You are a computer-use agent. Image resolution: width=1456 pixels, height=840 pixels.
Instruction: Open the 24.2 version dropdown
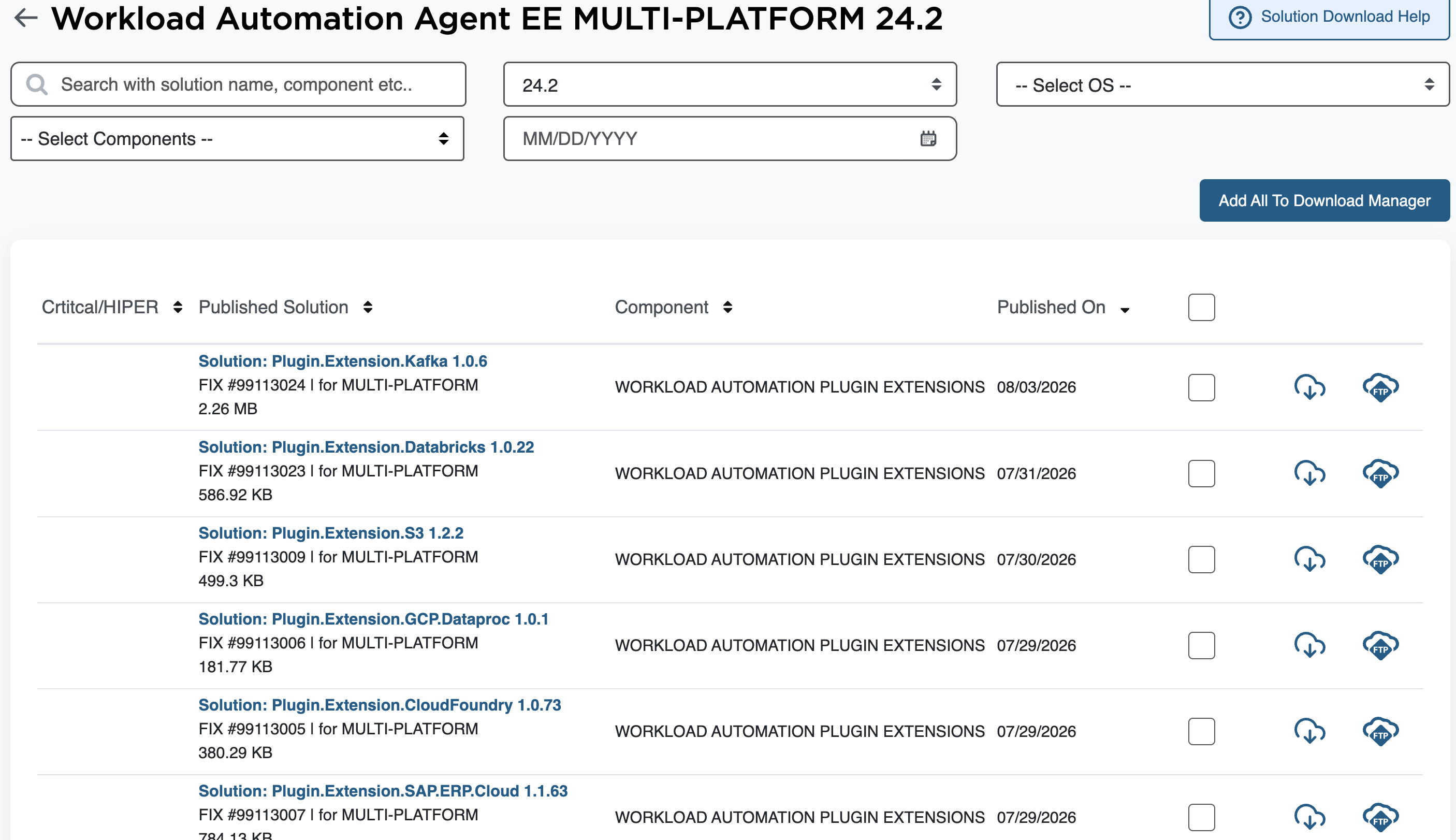tap(730, 84)
